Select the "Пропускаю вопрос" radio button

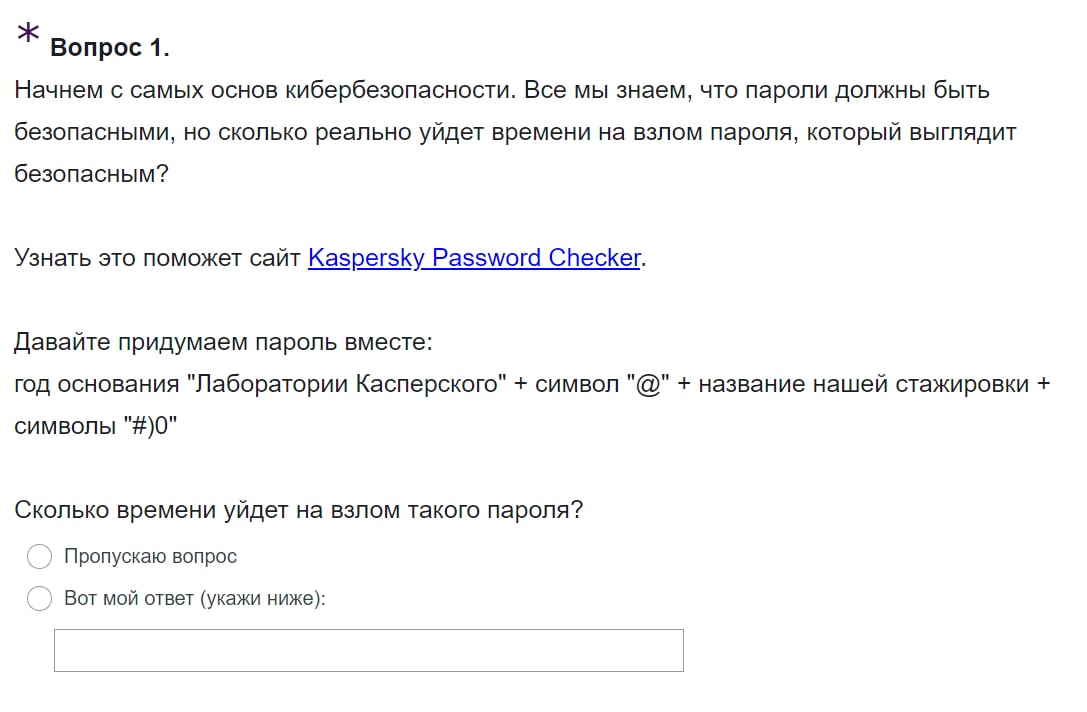[39, 556]
